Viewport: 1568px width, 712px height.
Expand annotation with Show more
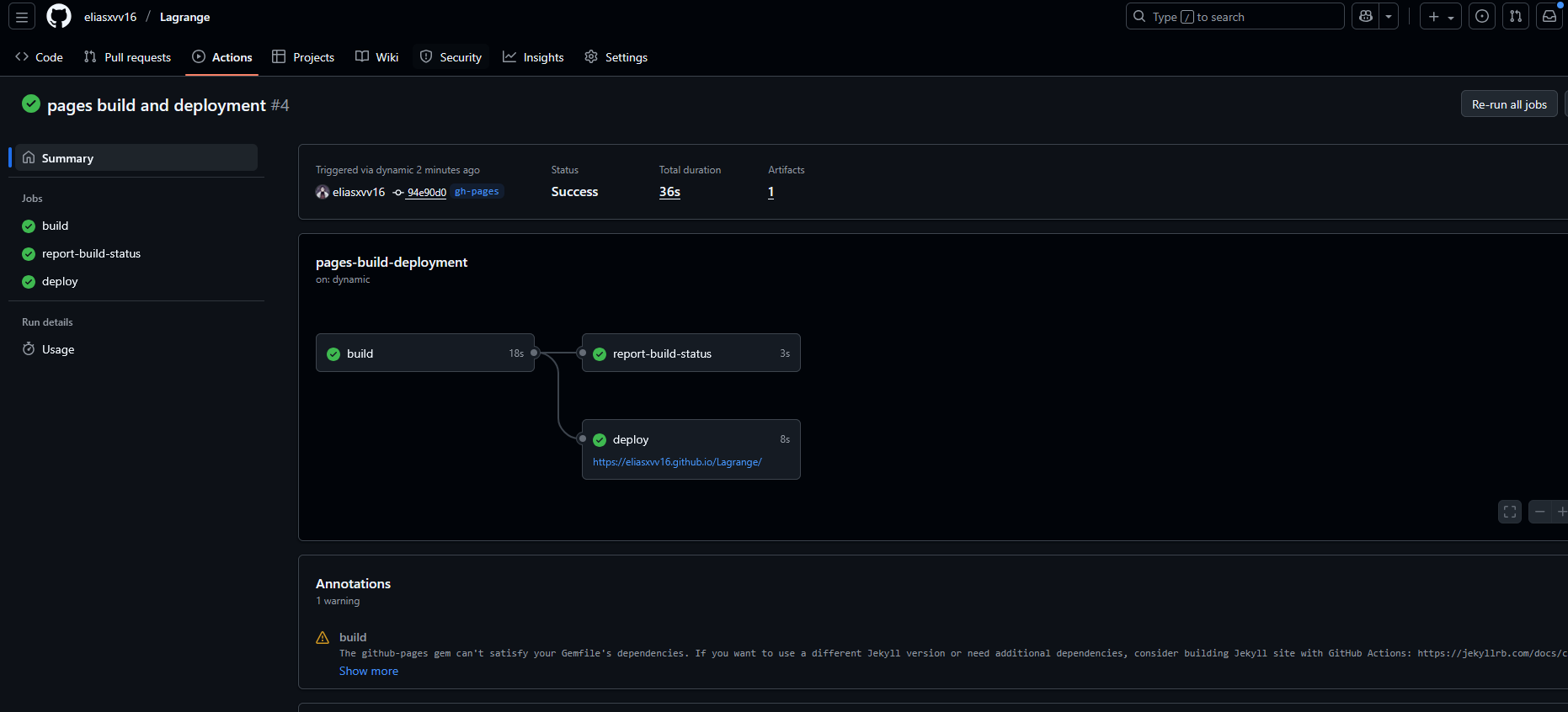368,671
